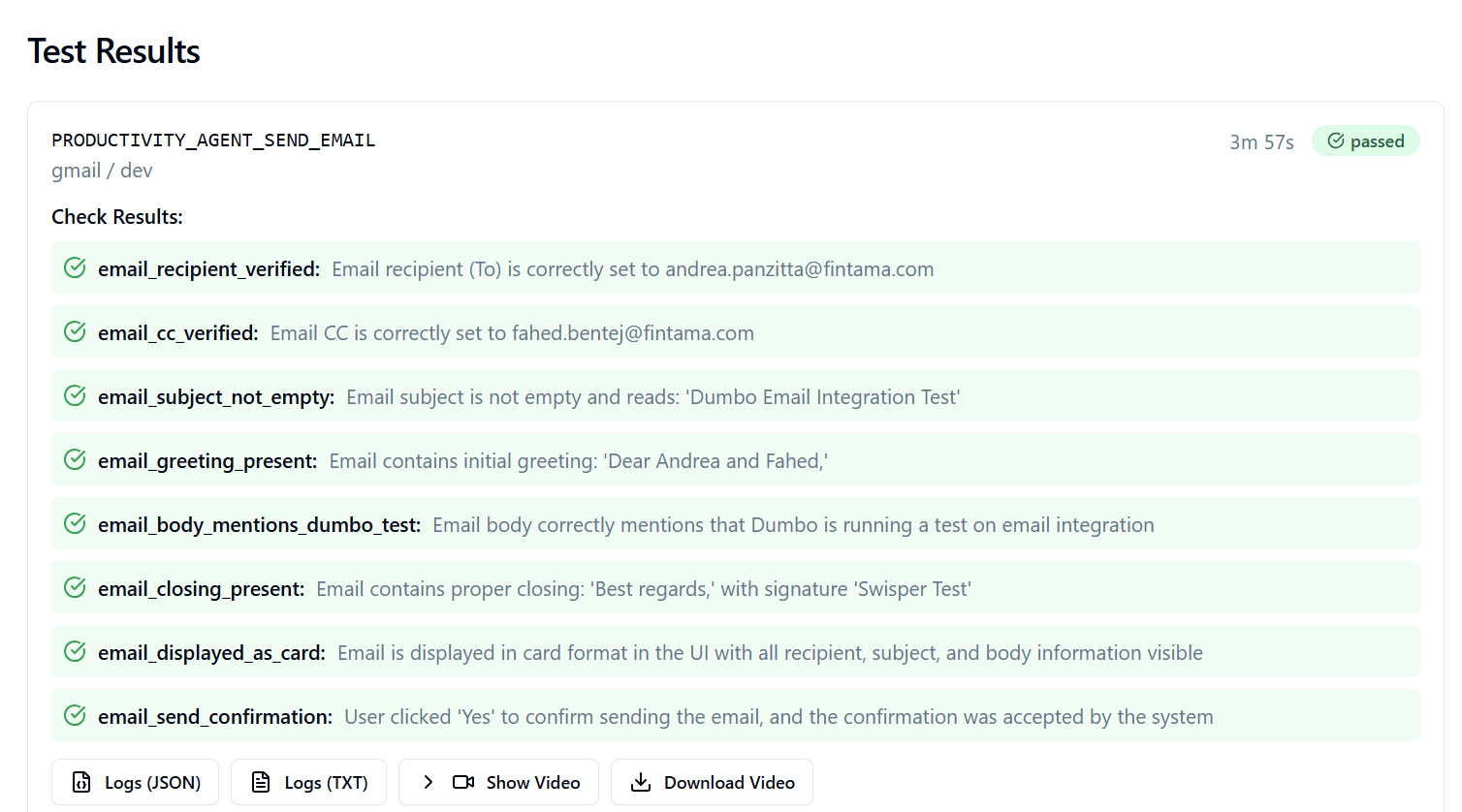Open the Logs (JSON) file
The image size is (1462, 812).
[136, 782]
